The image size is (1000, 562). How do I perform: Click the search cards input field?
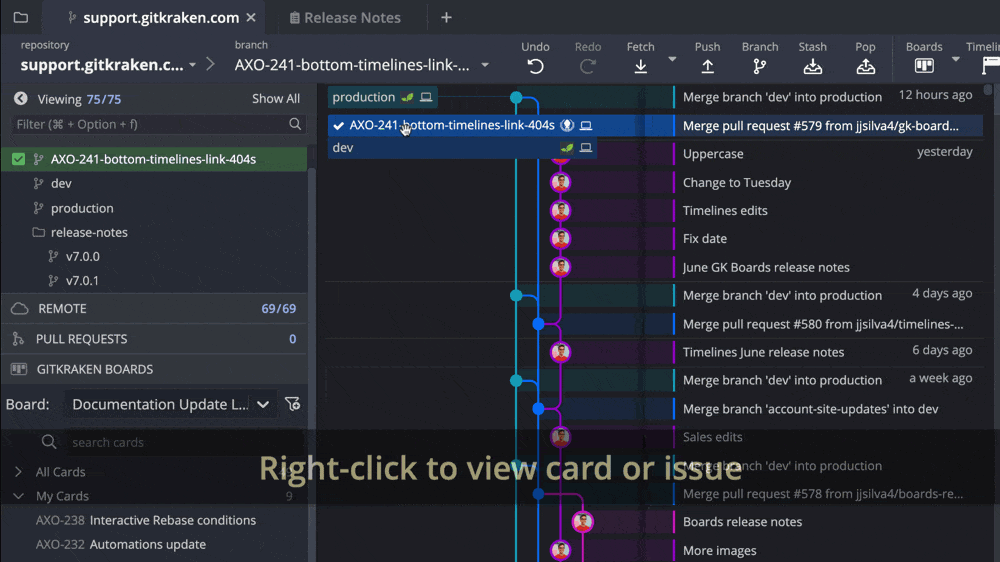(173, 442)
